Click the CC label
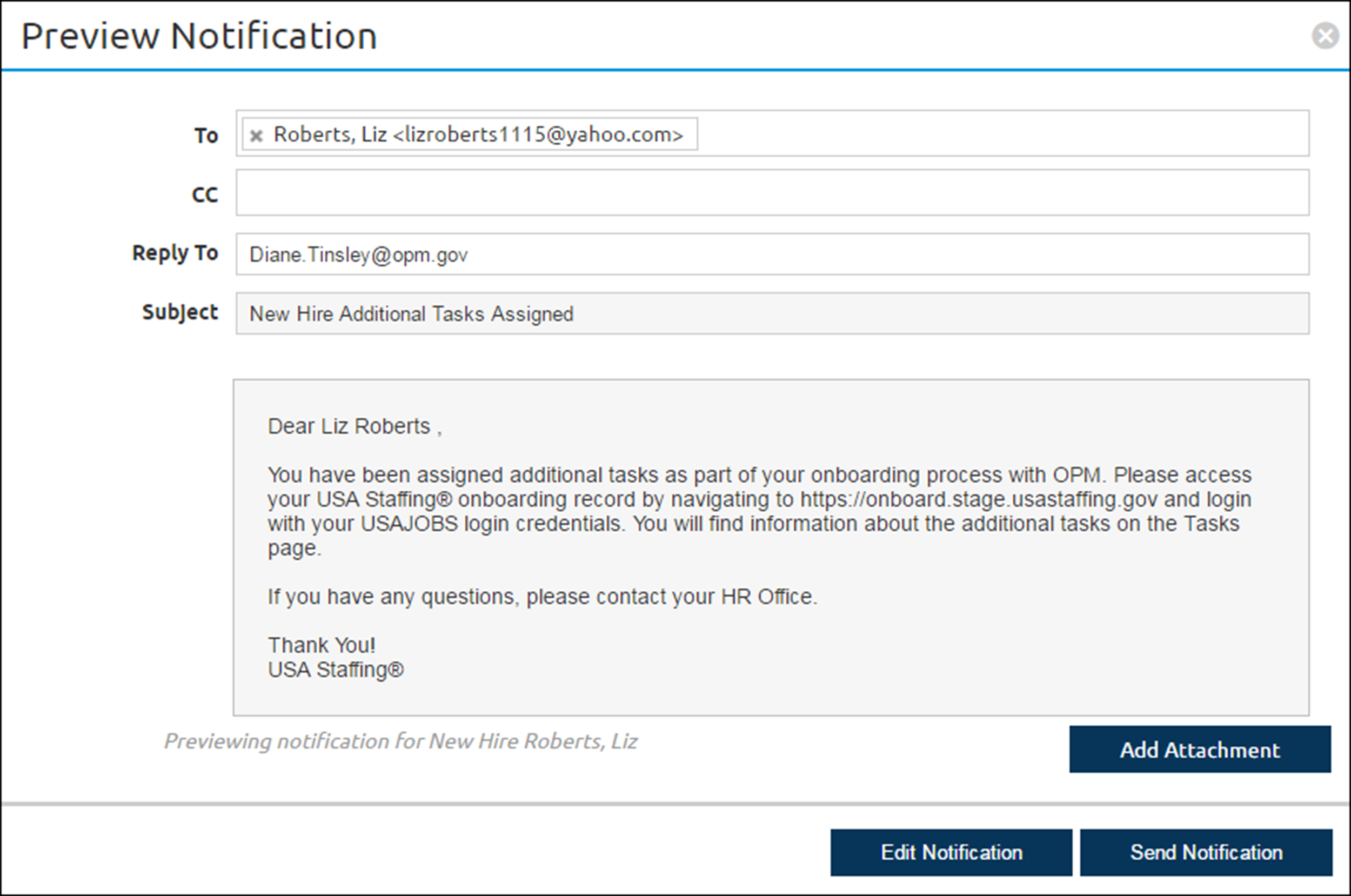The height and width of the screenshot is (896, 1351). pyautogui.click(x=204, y=195)
